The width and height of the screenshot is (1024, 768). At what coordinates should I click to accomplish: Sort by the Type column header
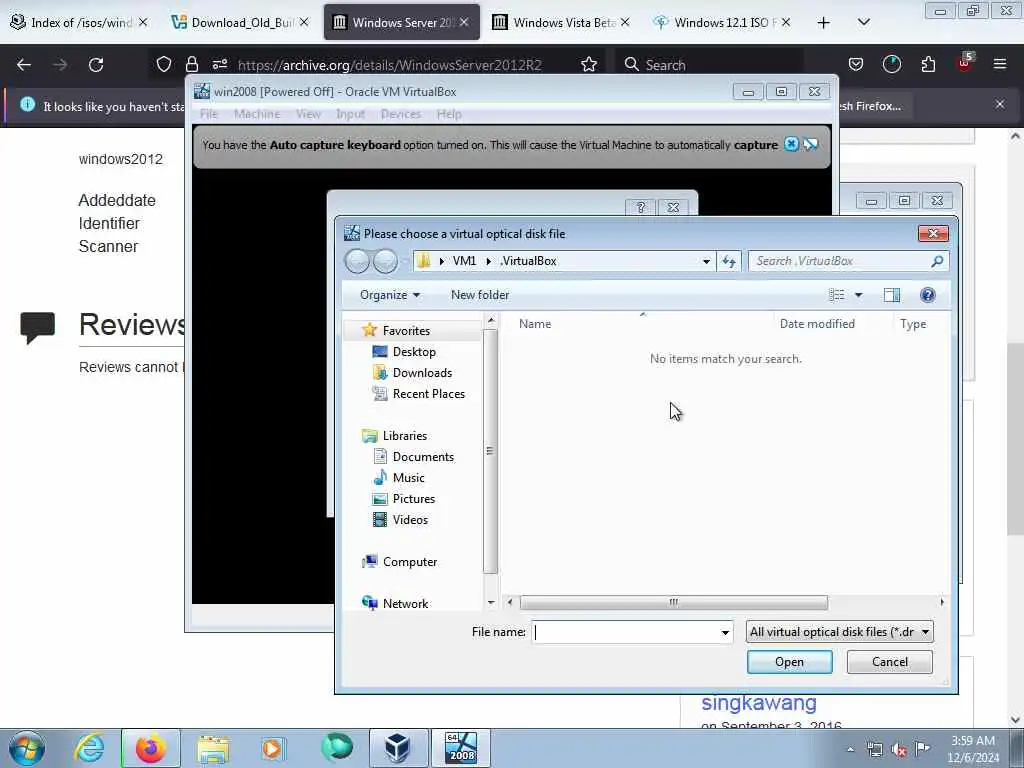coord(913,324)
